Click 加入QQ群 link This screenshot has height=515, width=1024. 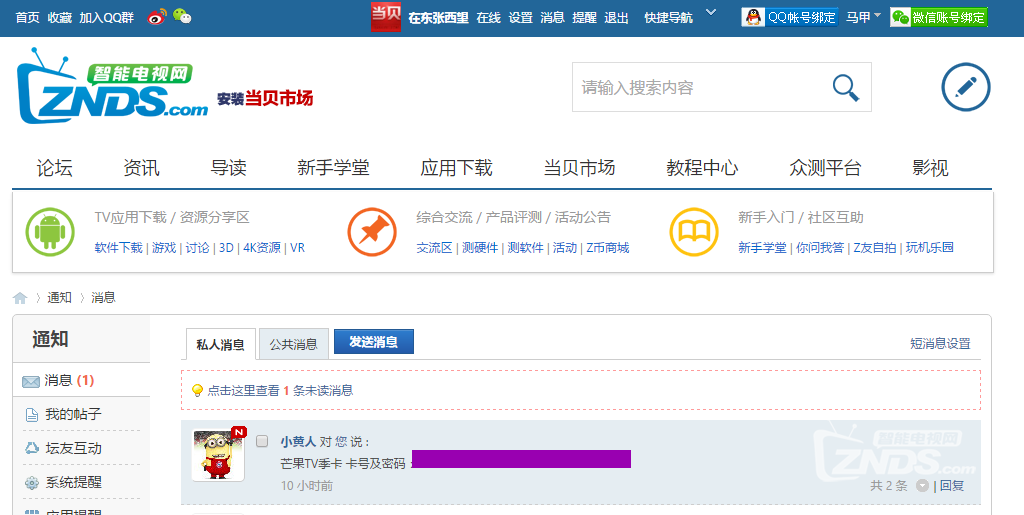[106, 18]
